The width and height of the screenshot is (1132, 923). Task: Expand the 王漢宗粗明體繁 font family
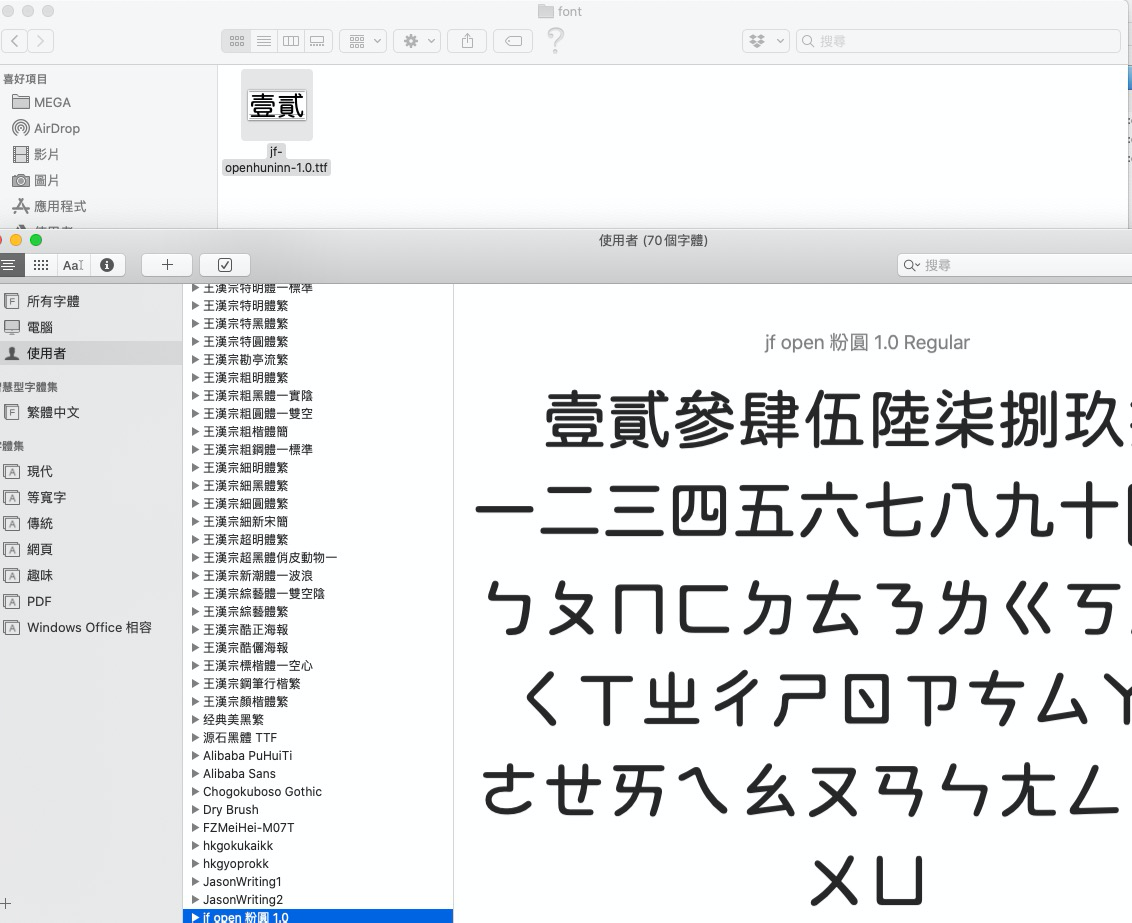[x=195, y=377]
